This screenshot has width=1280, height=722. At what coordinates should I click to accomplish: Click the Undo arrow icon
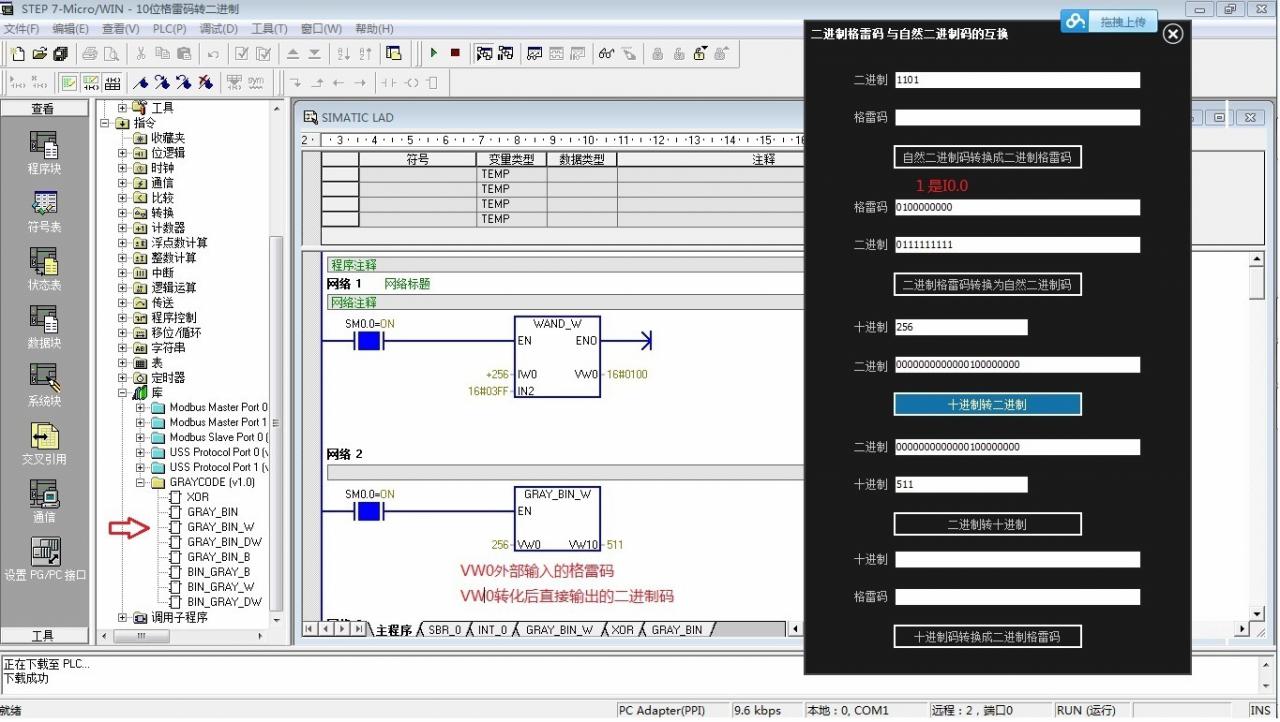point(213,53)
